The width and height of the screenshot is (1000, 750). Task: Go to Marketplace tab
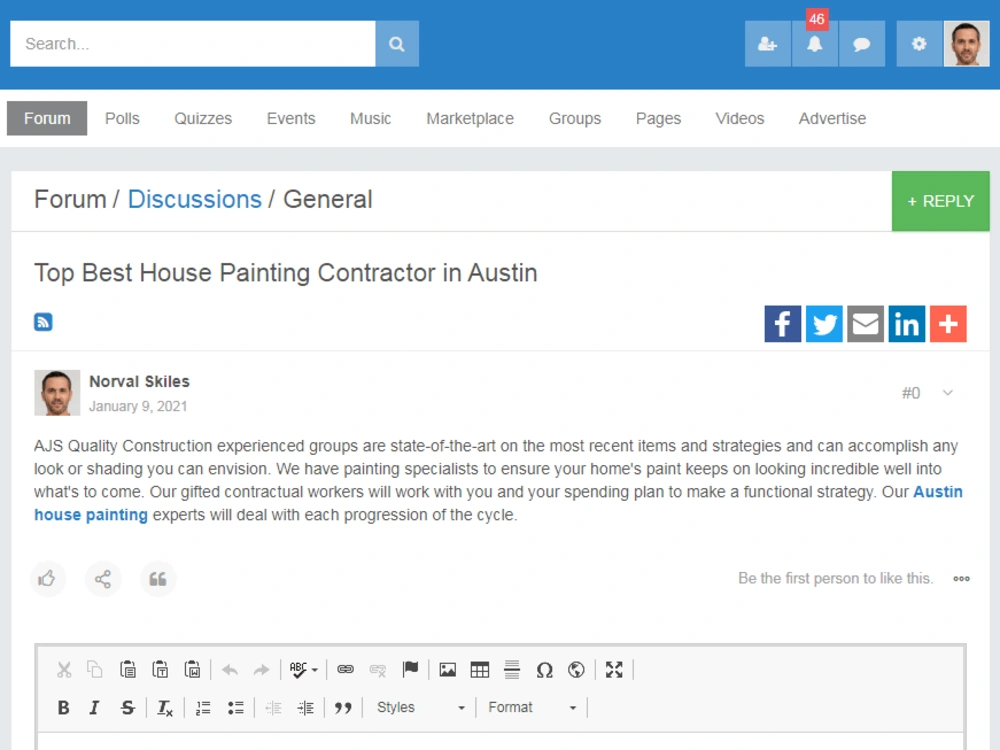tap(470, 119)
